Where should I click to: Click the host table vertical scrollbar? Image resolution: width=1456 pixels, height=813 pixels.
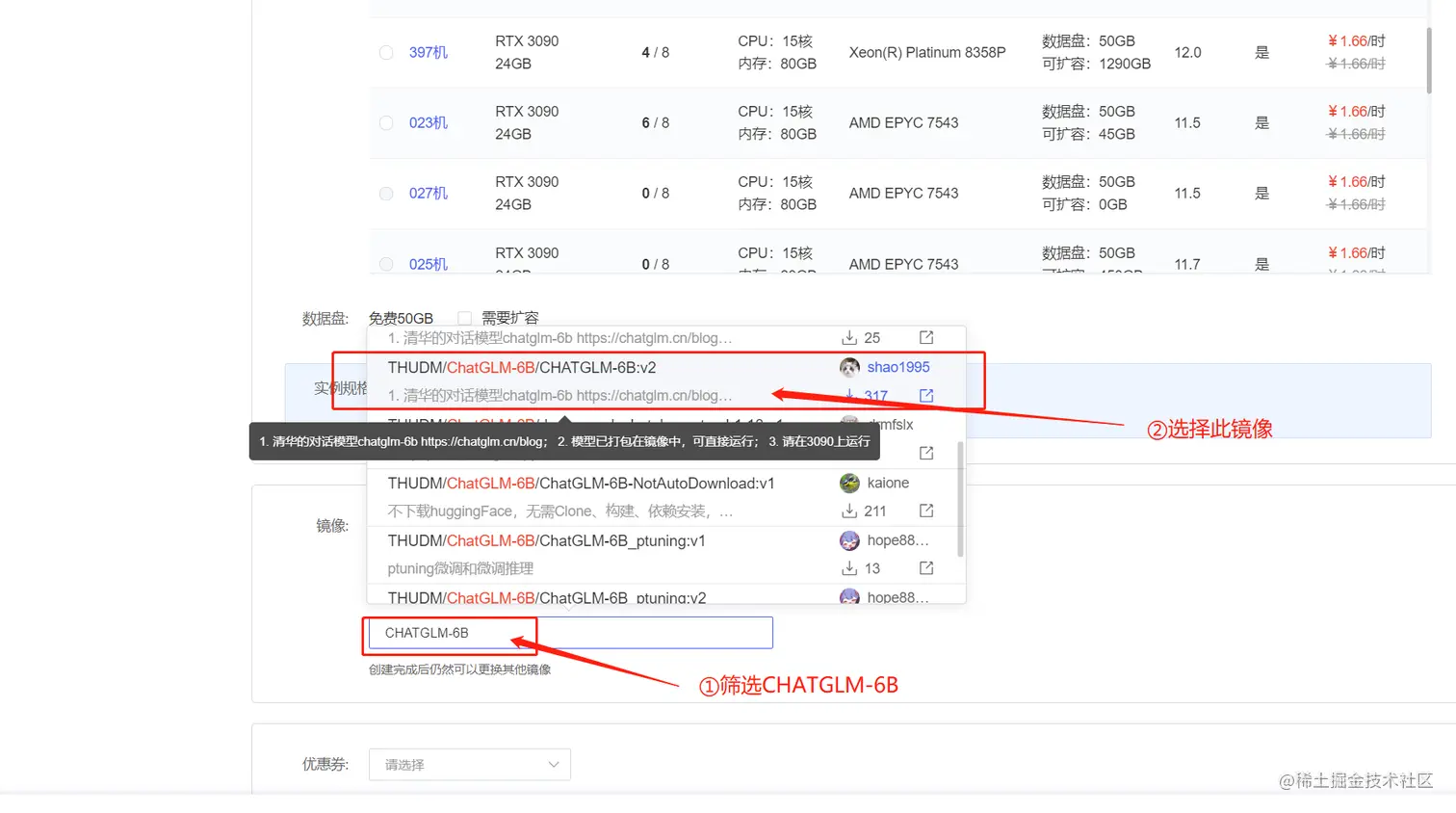click(1429, 60)
